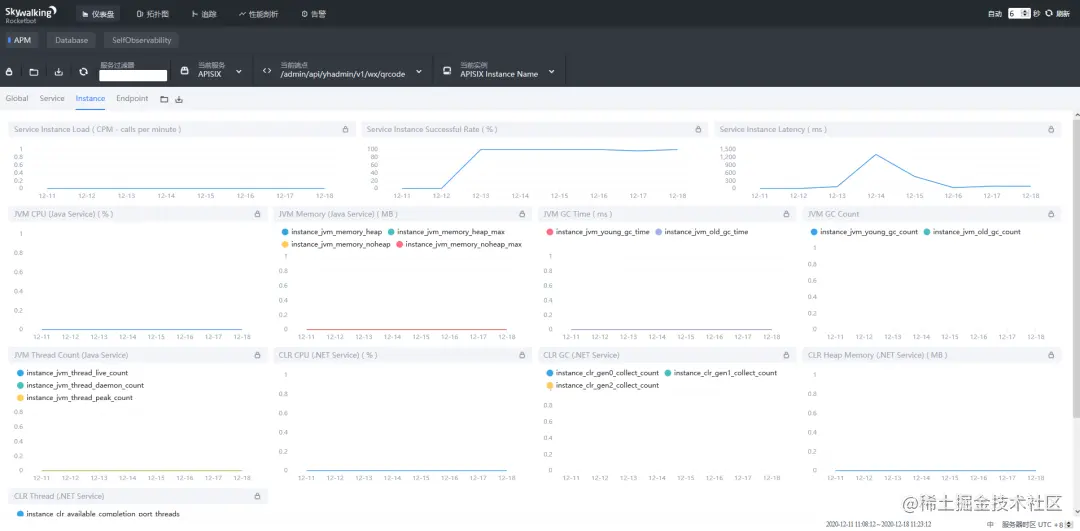Click lock icon on JVM GC Count panel

[x=1050, y=214]
